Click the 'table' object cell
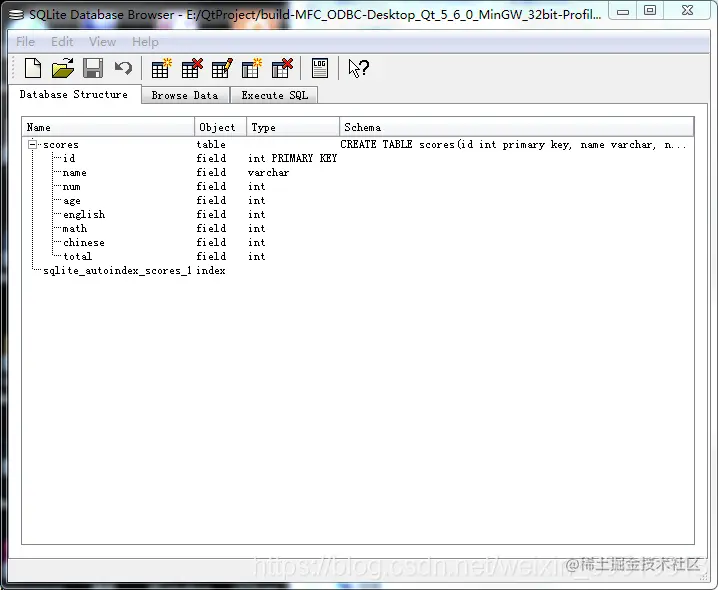The height and width of the screenshot is (590, 718). point(211,144)
